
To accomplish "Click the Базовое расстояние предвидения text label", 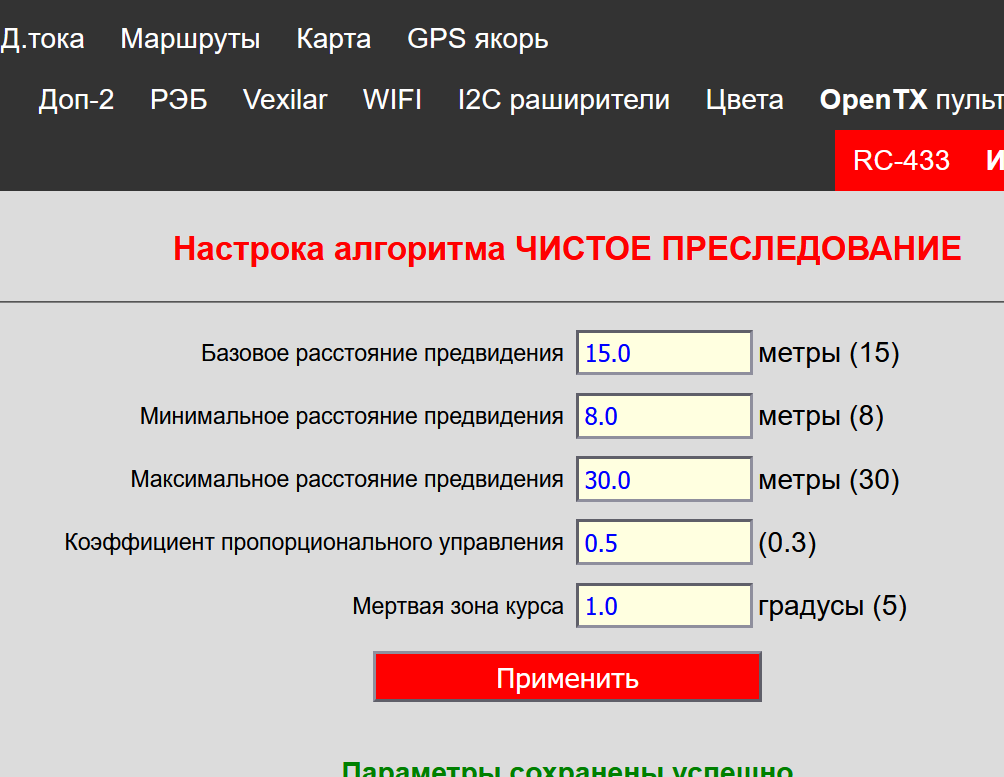I will pos(382,353).
